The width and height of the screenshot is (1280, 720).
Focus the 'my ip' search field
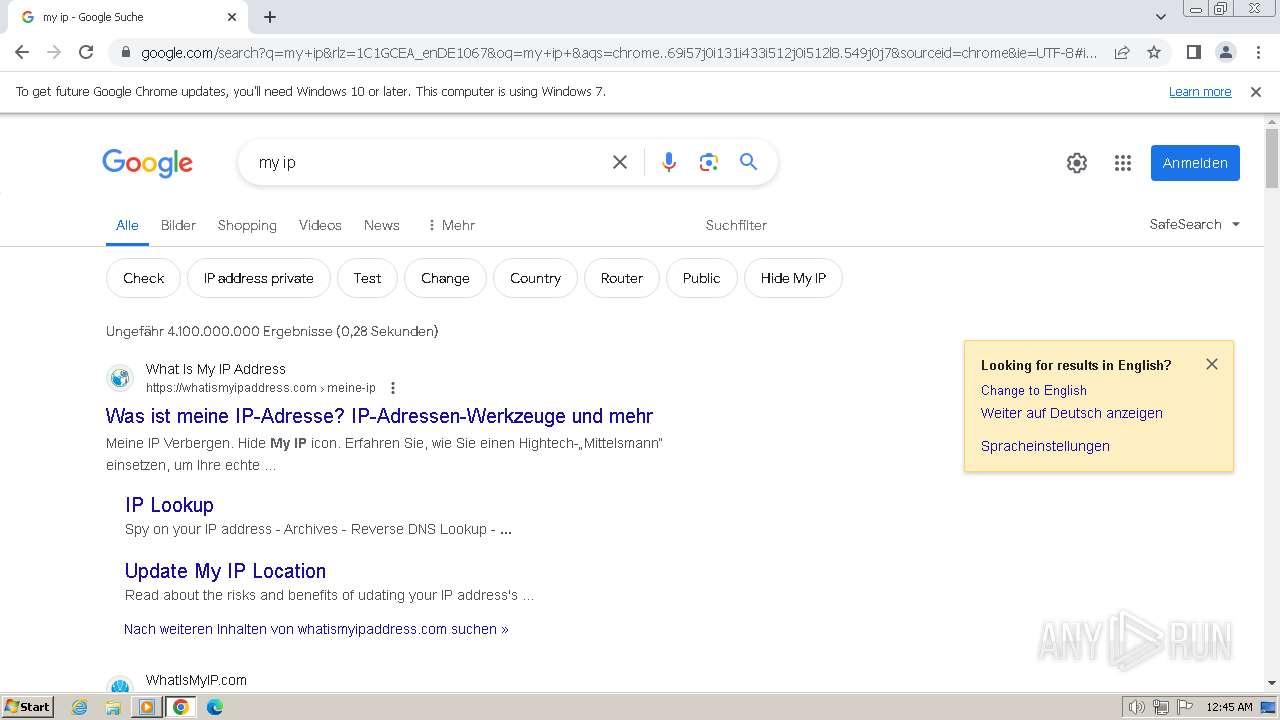pyautogui.click(x=430, y=162)
